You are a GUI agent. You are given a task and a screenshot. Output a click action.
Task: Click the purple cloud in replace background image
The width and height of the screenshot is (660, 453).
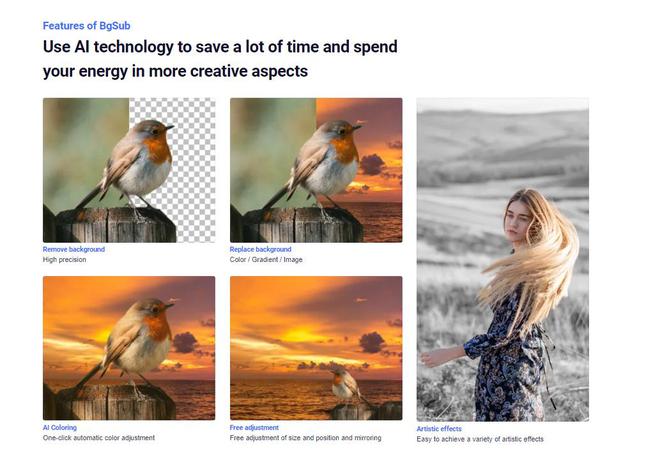[372, 165]
